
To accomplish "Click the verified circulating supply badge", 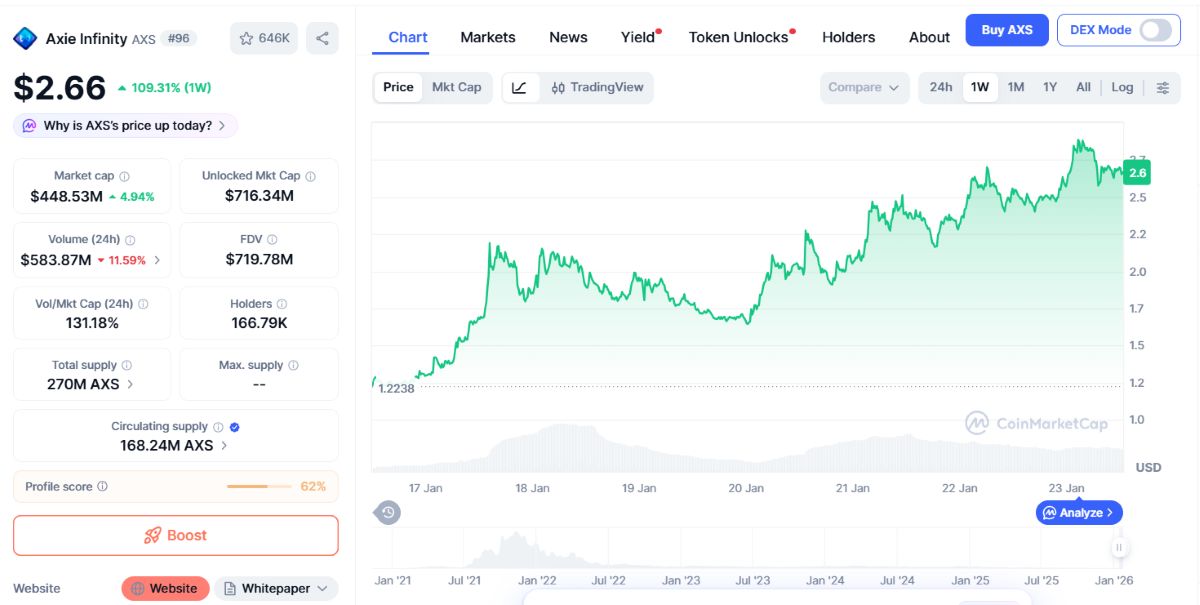I will click(x=234, y=427).
